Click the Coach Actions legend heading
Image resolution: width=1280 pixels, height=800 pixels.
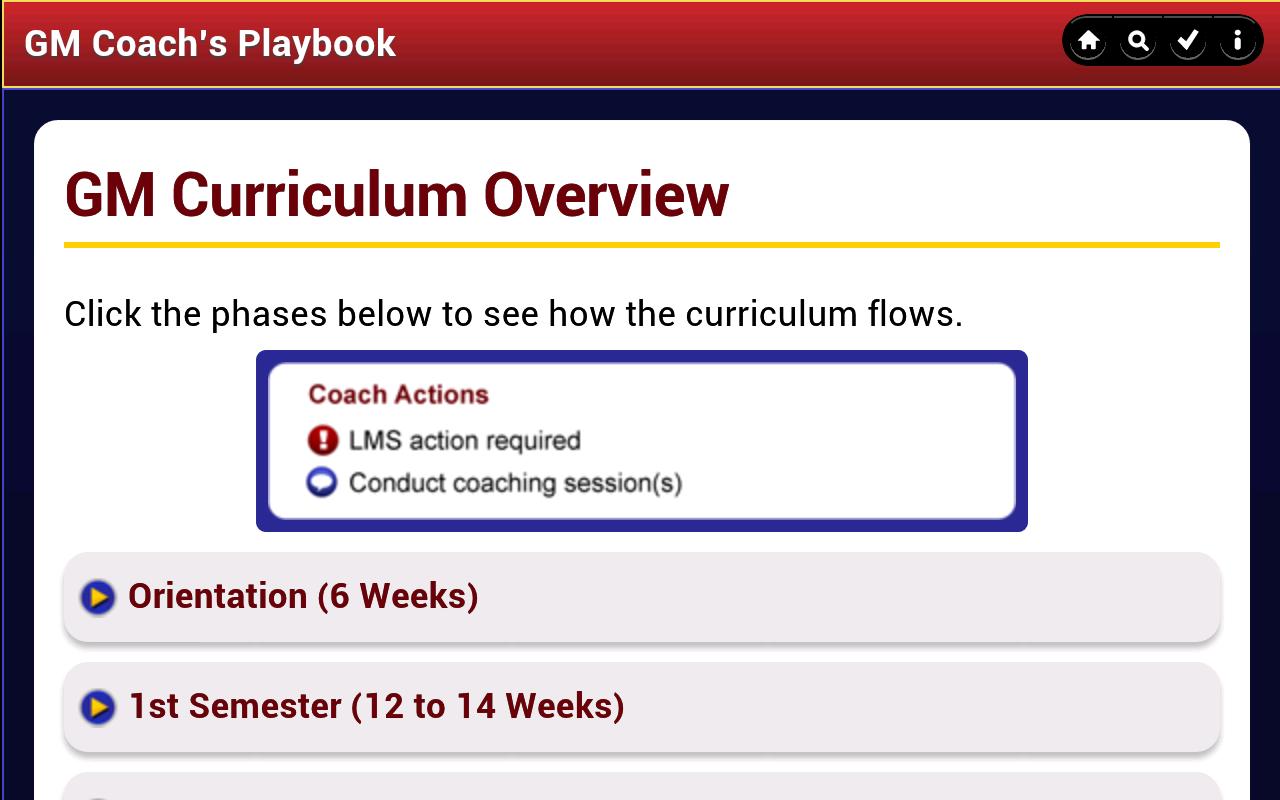(x=398, y=395)
